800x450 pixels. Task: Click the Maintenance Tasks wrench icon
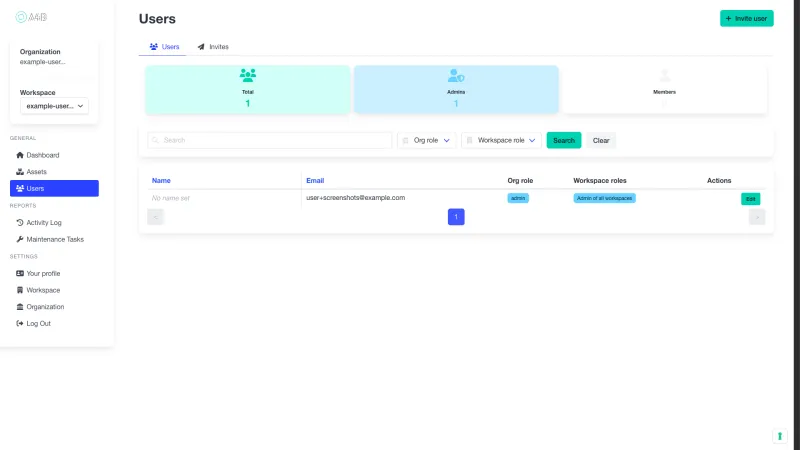[20, 239]
